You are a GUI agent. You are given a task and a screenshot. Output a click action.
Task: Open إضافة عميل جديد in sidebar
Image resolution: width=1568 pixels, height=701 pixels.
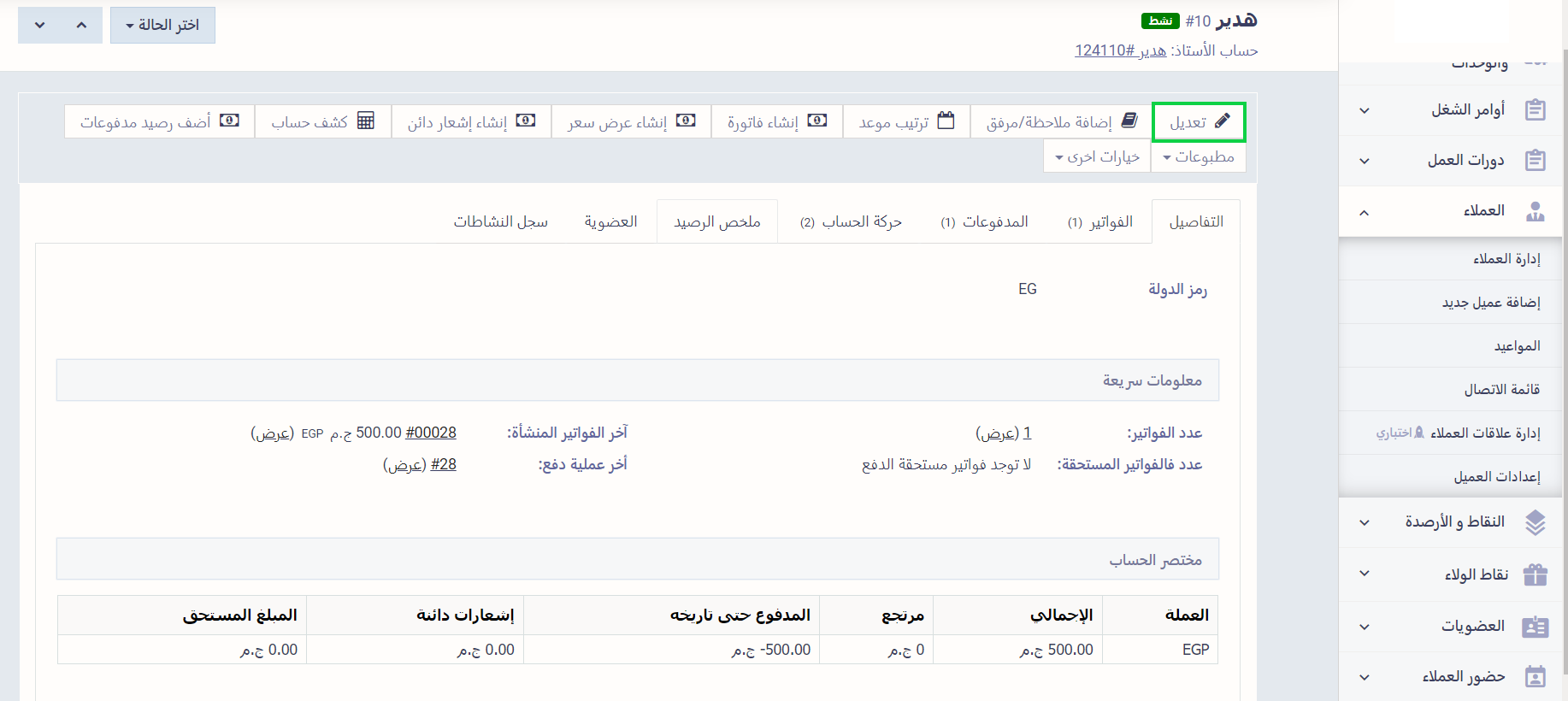point(1491,303)
